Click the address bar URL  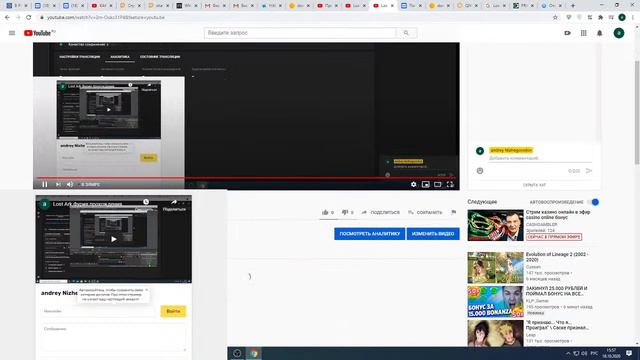pos(106,18)
